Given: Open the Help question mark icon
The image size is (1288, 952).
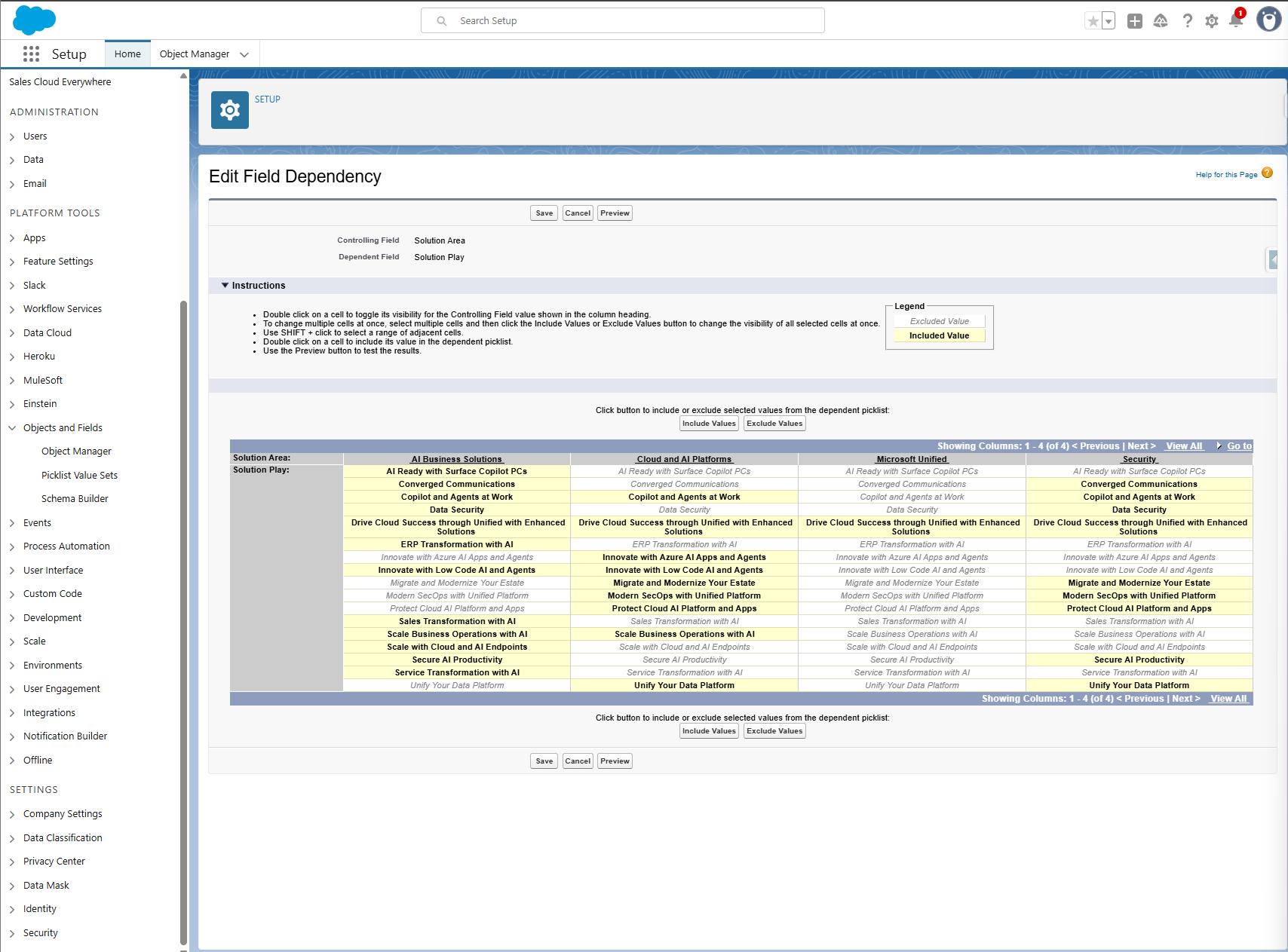Looking at the screenshot, I should pos(1188,21).
